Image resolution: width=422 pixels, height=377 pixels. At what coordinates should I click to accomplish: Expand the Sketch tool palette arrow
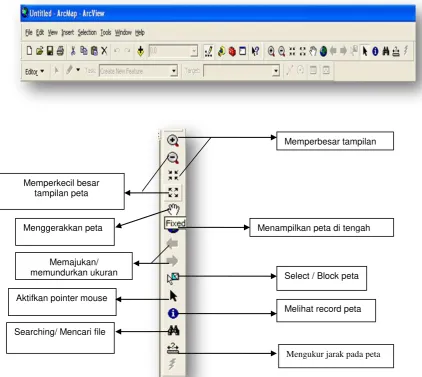[78, 70]
